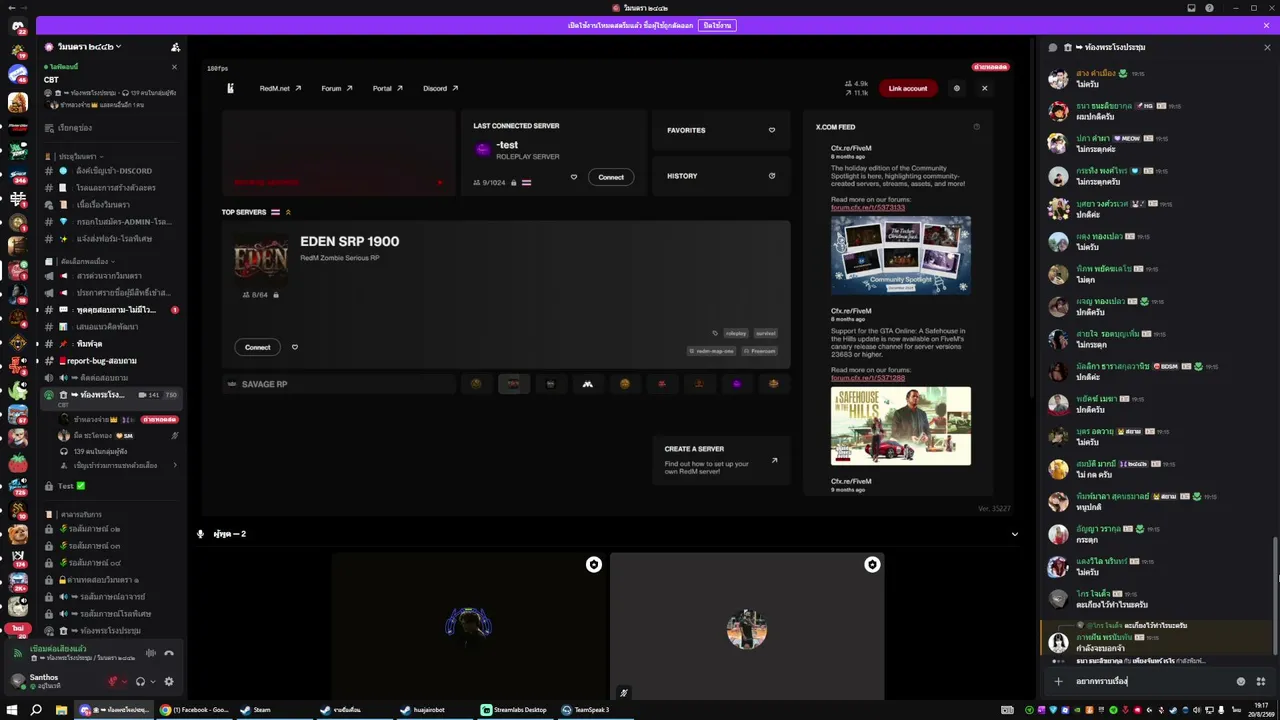Open the attachment plus button in chat
The width and height of the screenshot is (1280, 720).
[x=1058, y=681]
